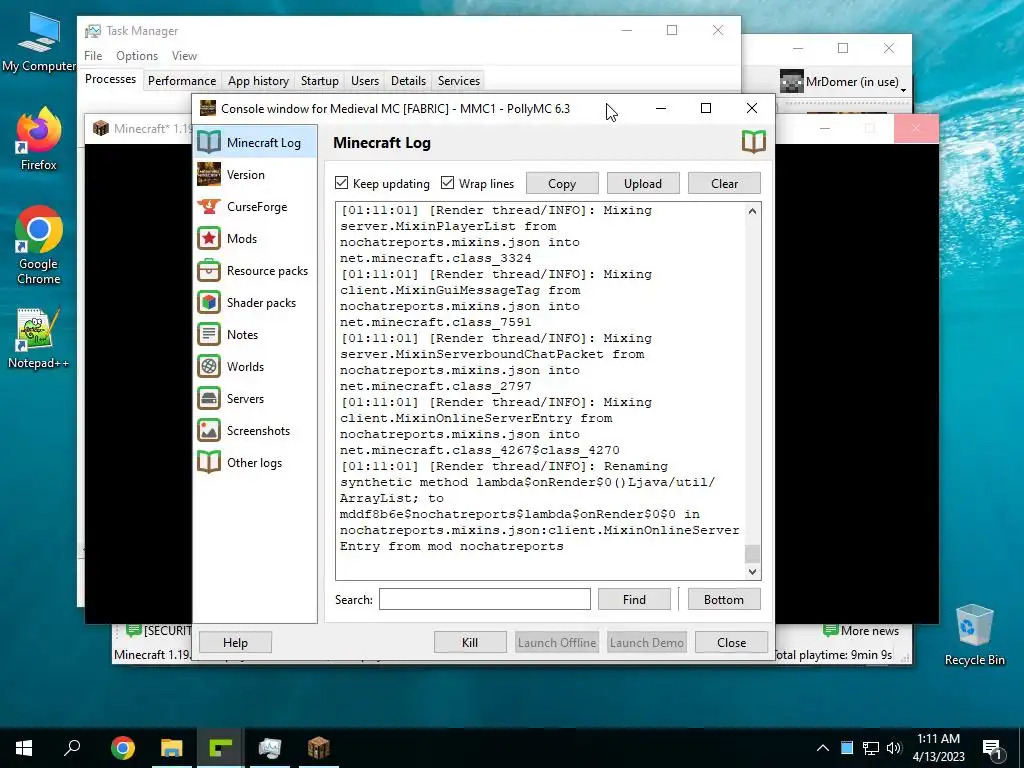
Task: Switch to the Users tab
Action: coord(364,80)
